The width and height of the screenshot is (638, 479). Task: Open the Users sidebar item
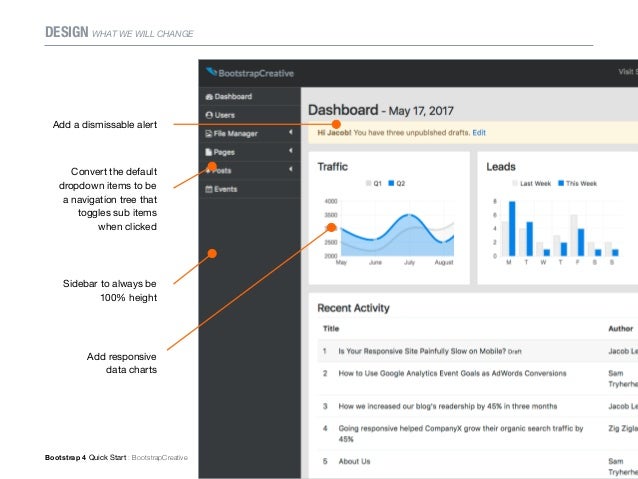point(250,115)
